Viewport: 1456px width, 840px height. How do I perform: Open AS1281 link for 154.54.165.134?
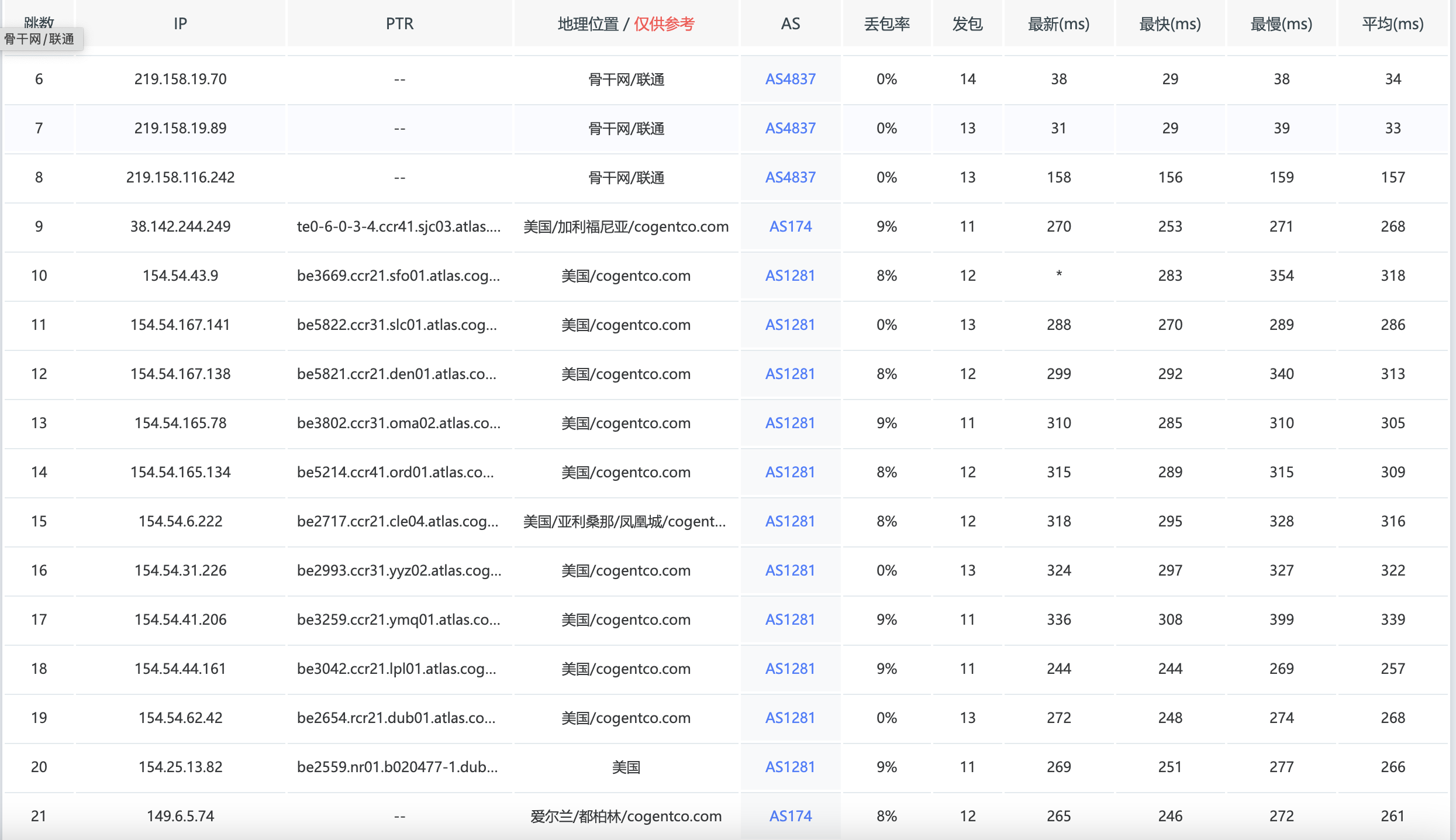pos(790,472)
